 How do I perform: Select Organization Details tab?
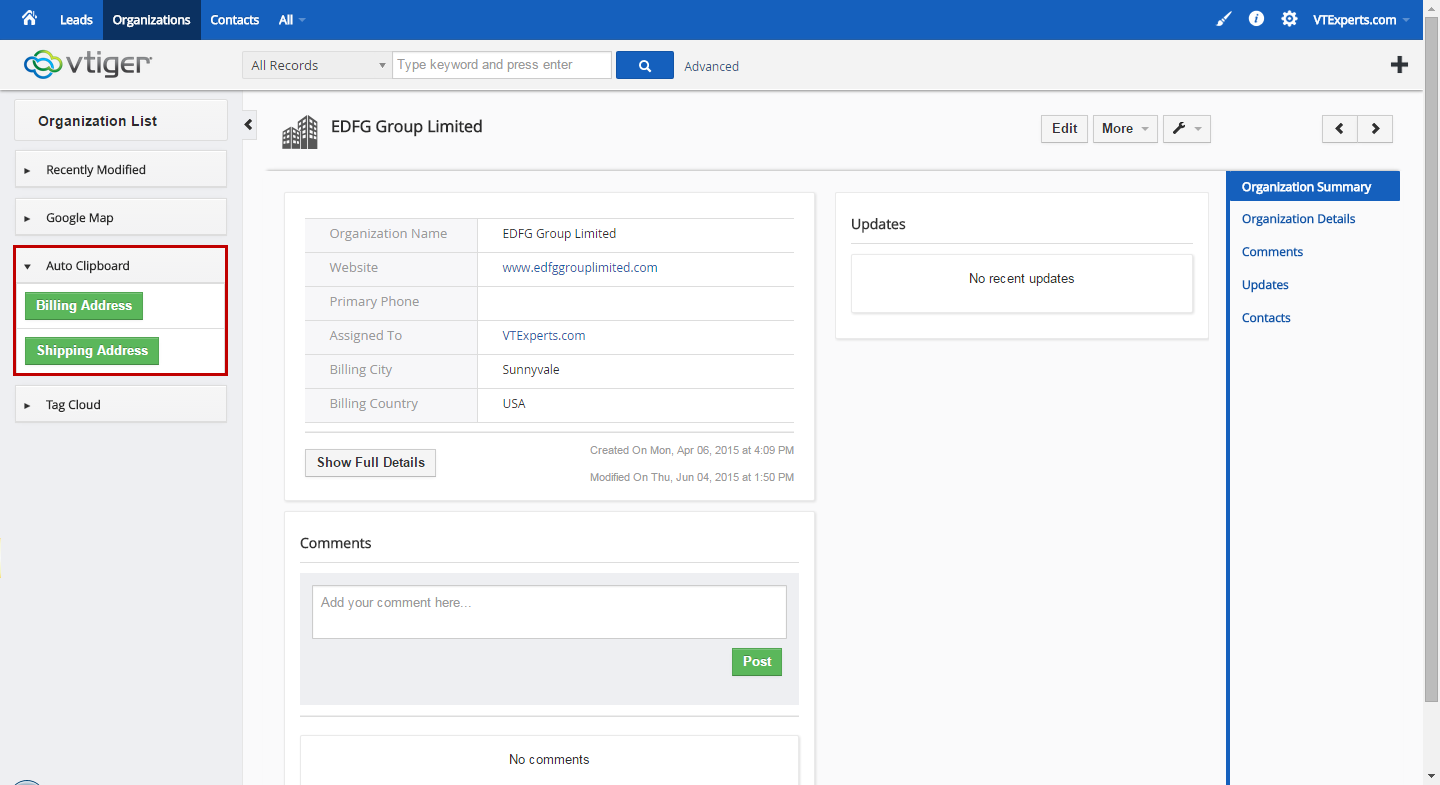pyautogui.click(x=1299, y=219)
